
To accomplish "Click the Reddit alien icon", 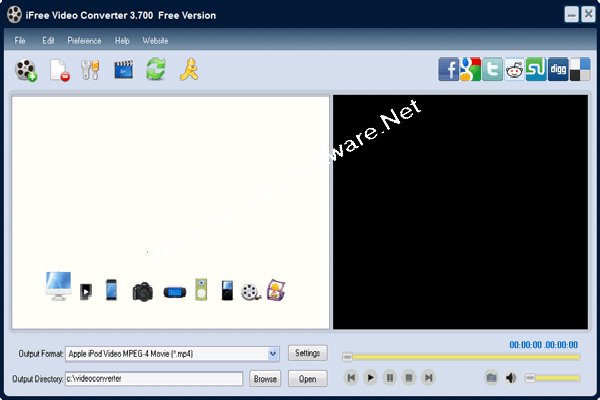I will (x=514, y=70).
